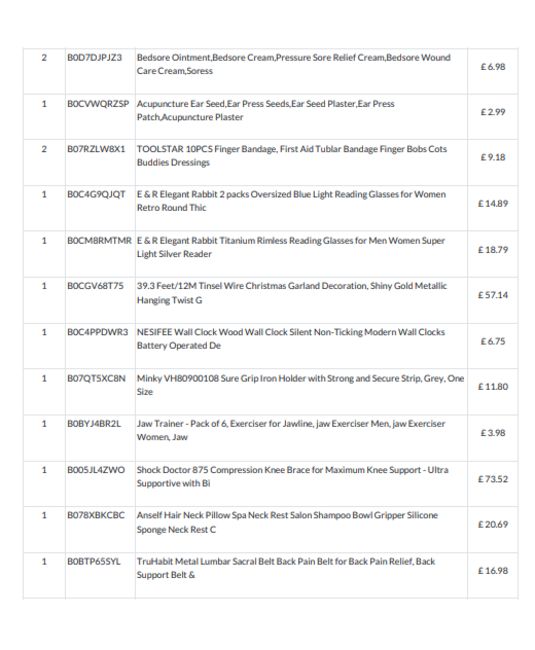Select the Acupuncture Ear Seed description text

pyautogui.click(x=266, y=110)
